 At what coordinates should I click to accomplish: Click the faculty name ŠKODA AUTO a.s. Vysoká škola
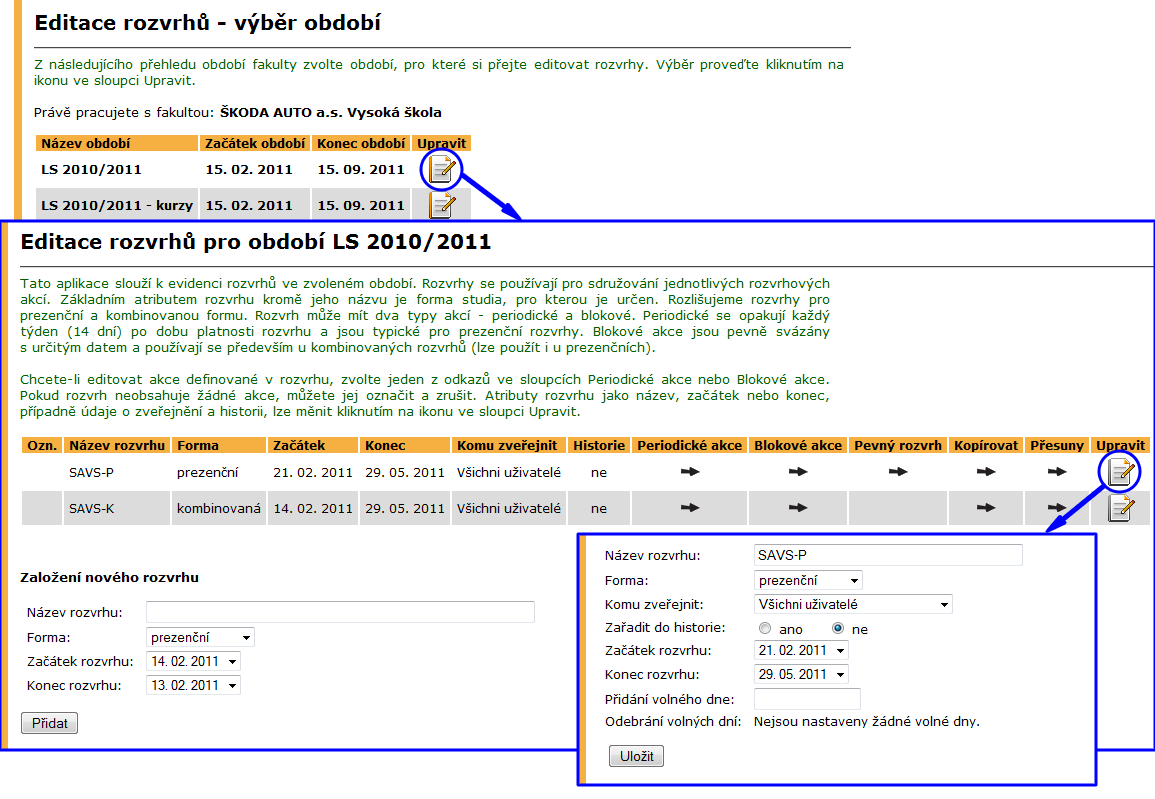(331, 113)
